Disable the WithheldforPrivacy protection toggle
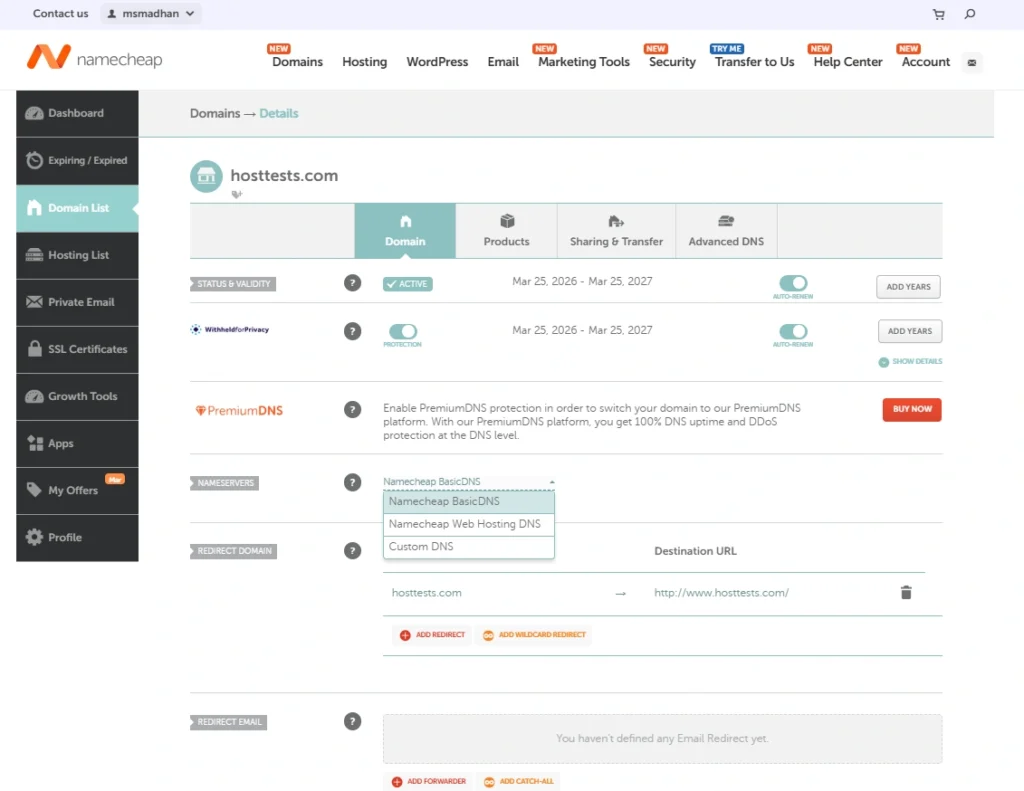The image size is (1024, 791). 402,331
